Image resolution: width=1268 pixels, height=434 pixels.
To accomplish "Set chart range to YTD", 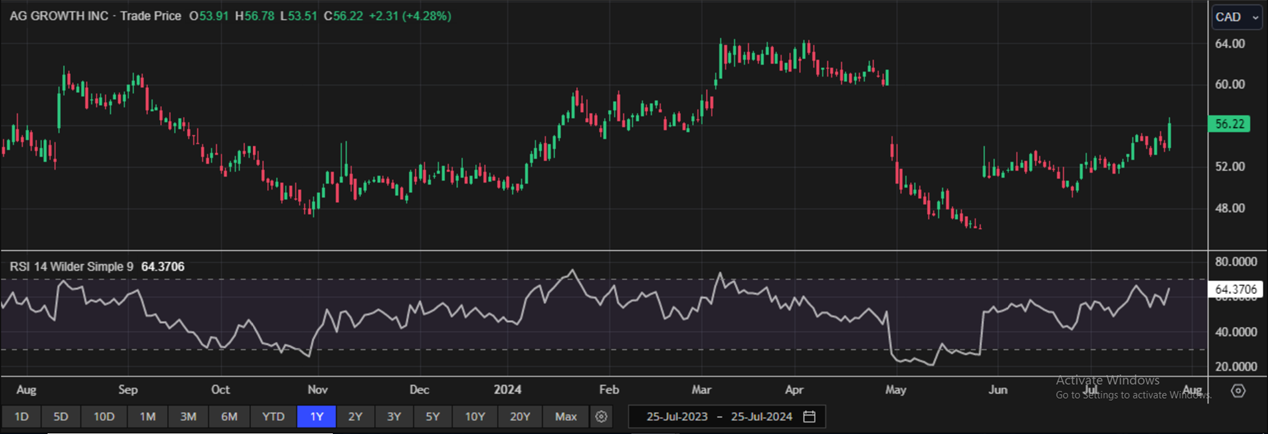I will pyautogui.click(x=273, y=416).
